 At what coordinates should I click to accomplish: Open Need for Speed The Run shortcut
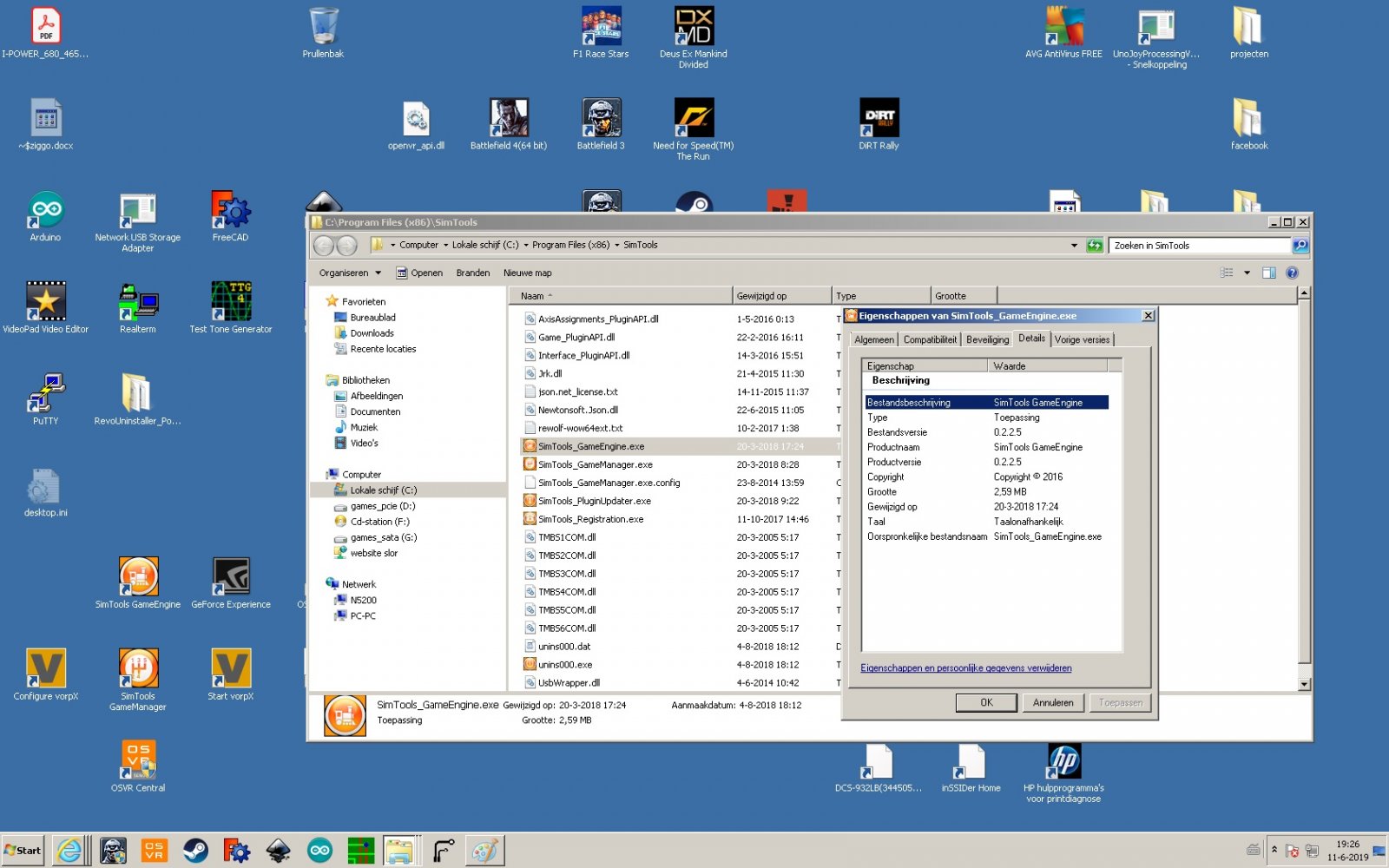693,128
